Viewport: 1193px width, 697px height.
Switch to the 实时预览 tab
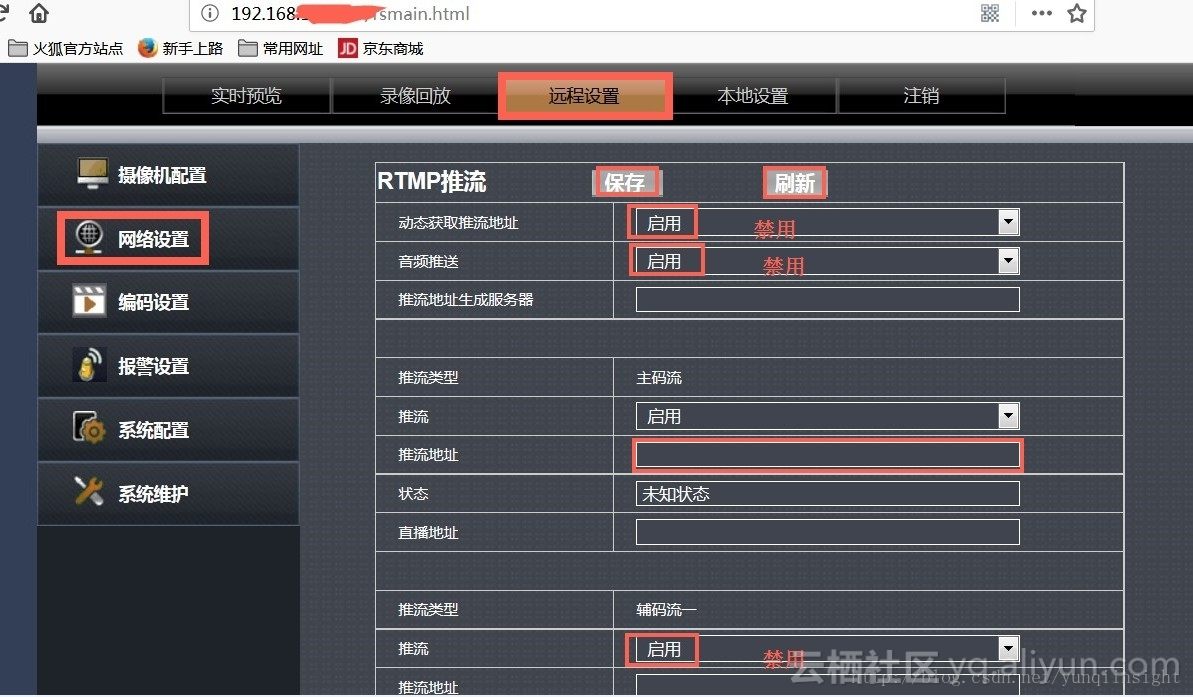[246, 95]
